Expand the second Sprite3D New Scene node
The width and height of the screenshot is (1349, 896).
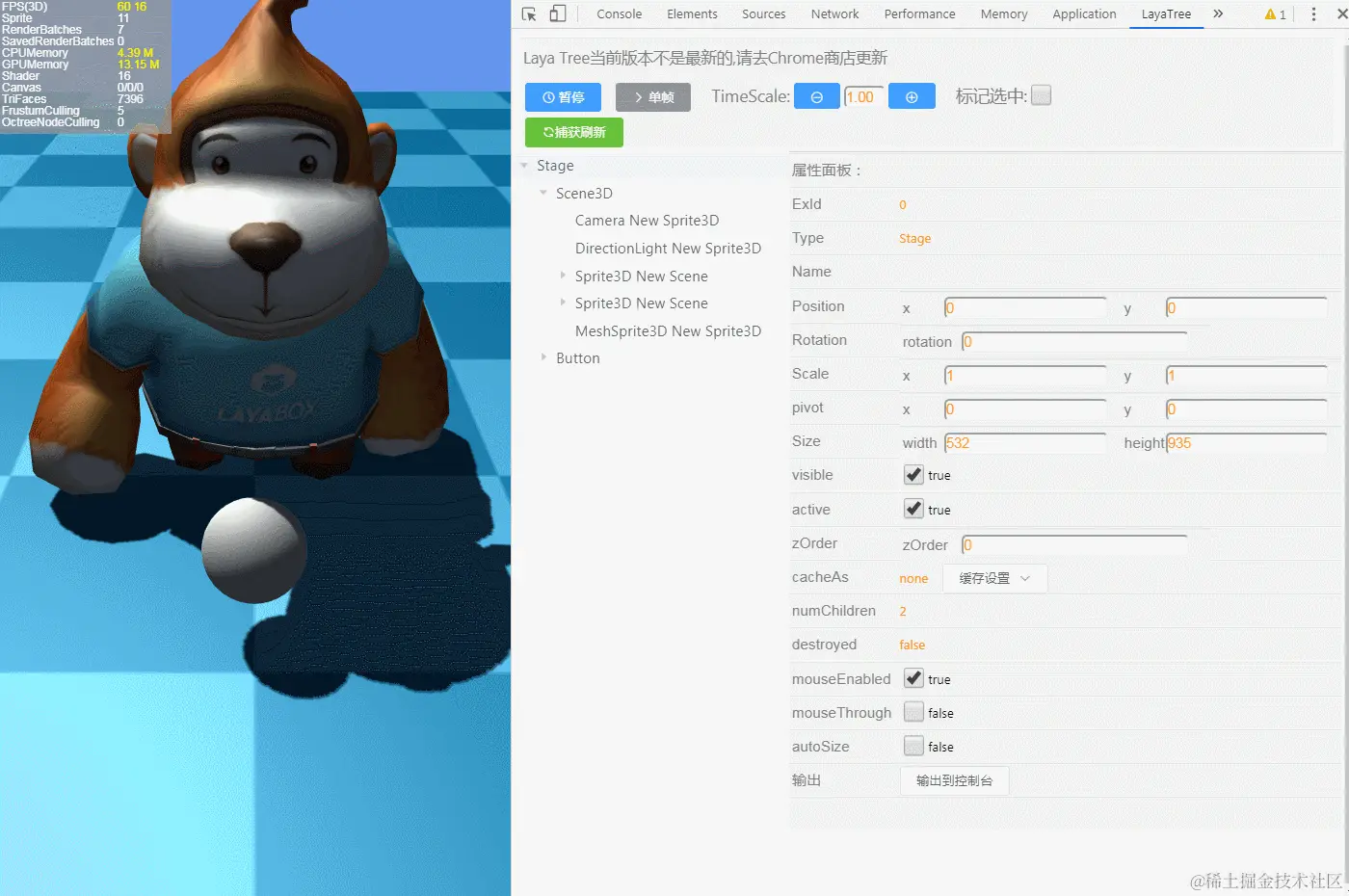(x=563, y=303)
